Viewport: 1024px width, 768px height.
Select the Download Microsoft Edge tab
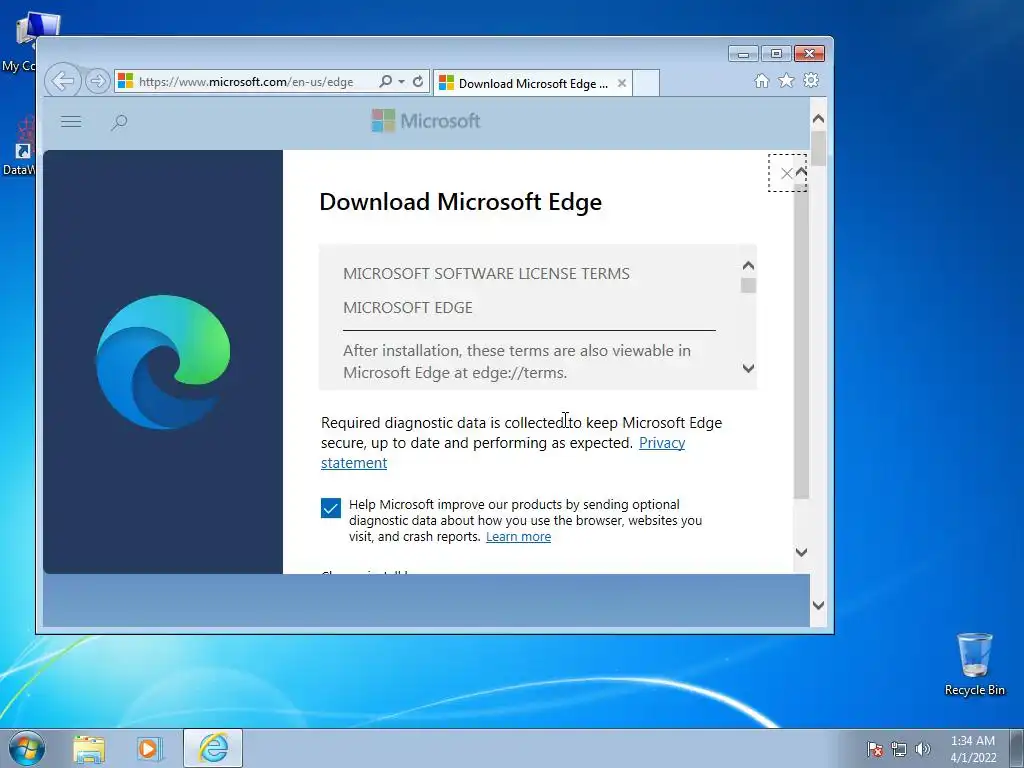pyautogui.click(x=532, y=84)
